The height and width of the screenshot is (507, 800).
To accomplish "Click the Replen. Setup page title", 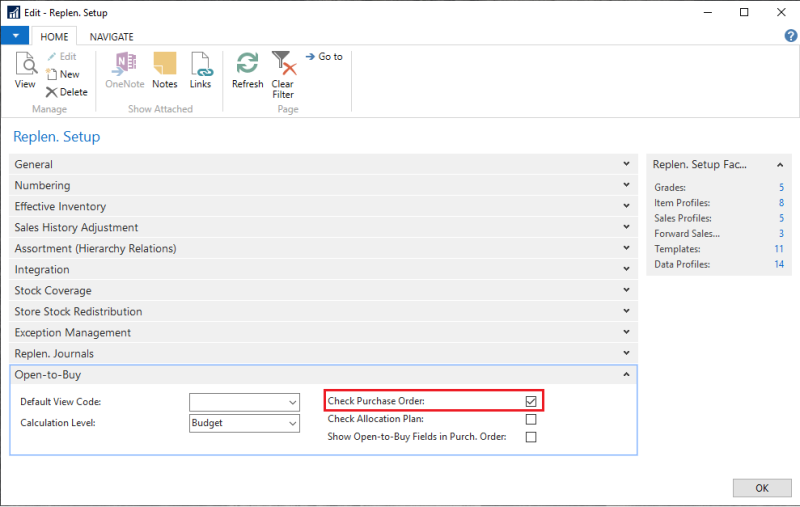I will point(57,137).
